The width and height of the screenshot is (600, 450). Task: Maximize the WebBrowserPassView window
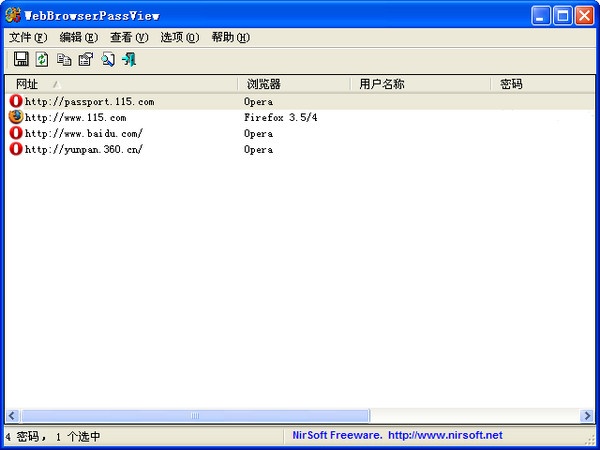pyautogui.click(x=562, y=16)
